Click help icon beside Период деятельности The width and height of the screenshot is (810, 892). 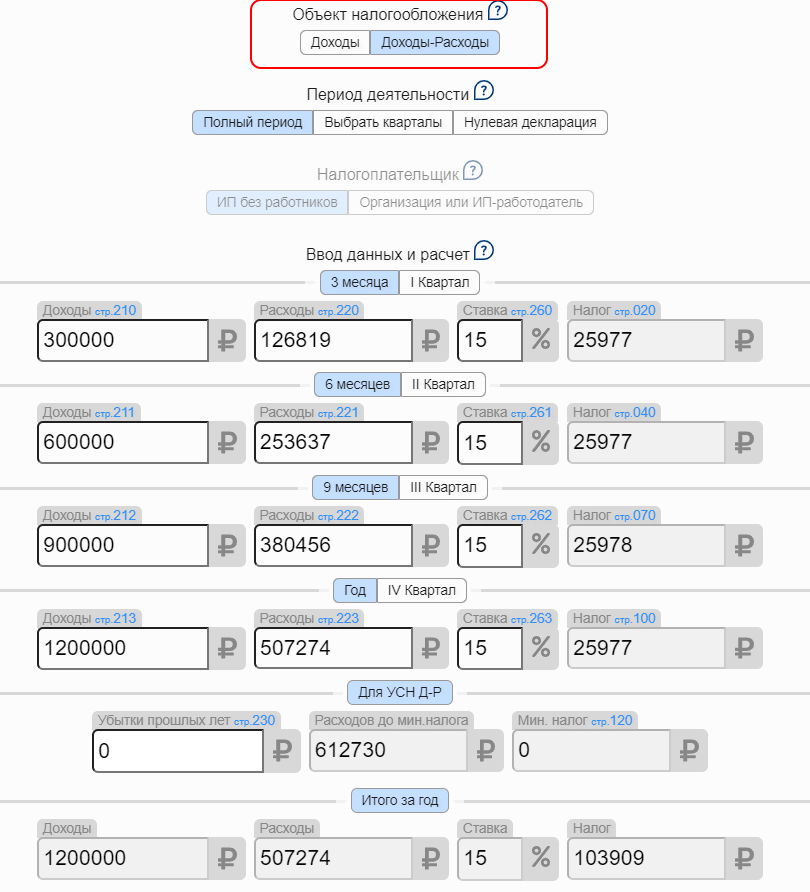[x=484, y=92]
